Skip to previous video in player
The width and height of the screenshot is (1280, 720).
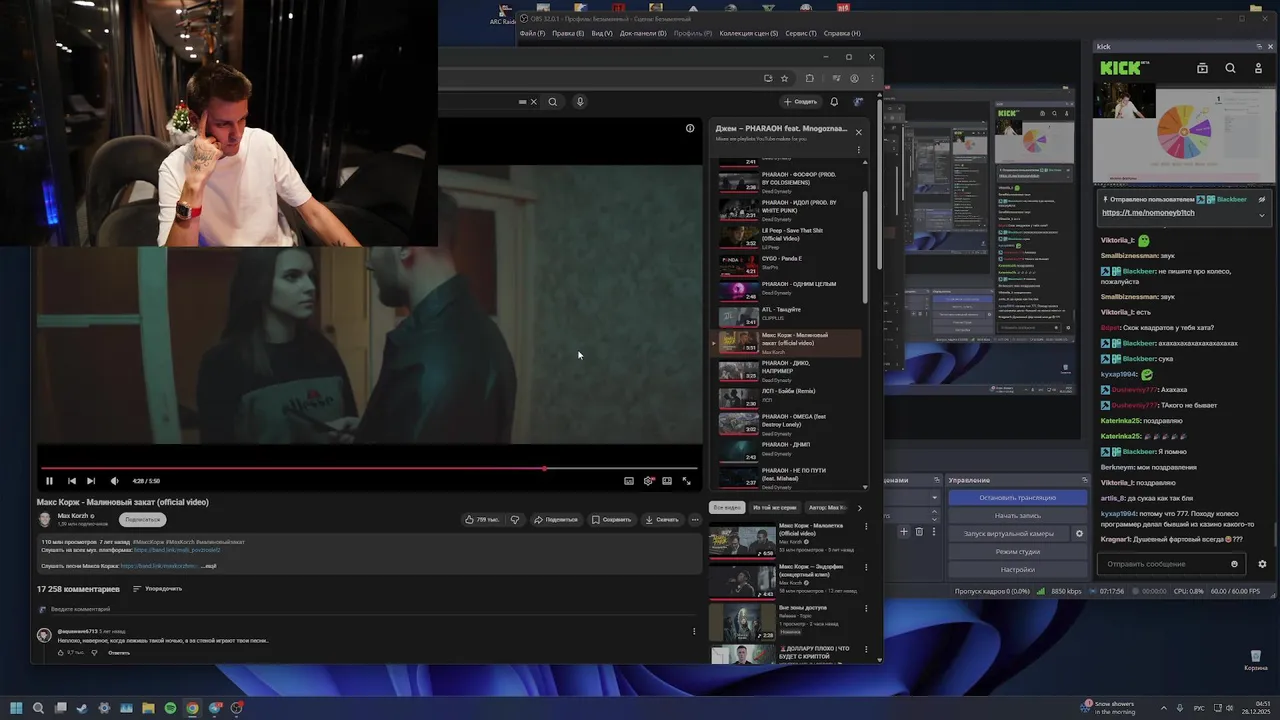(x=71, y=481)
